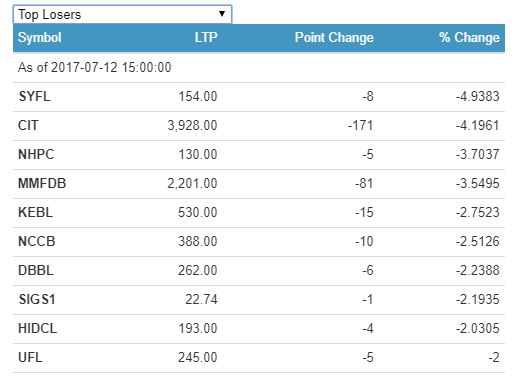
Task: Open the UFL stock link
Action: pos(30,358)
